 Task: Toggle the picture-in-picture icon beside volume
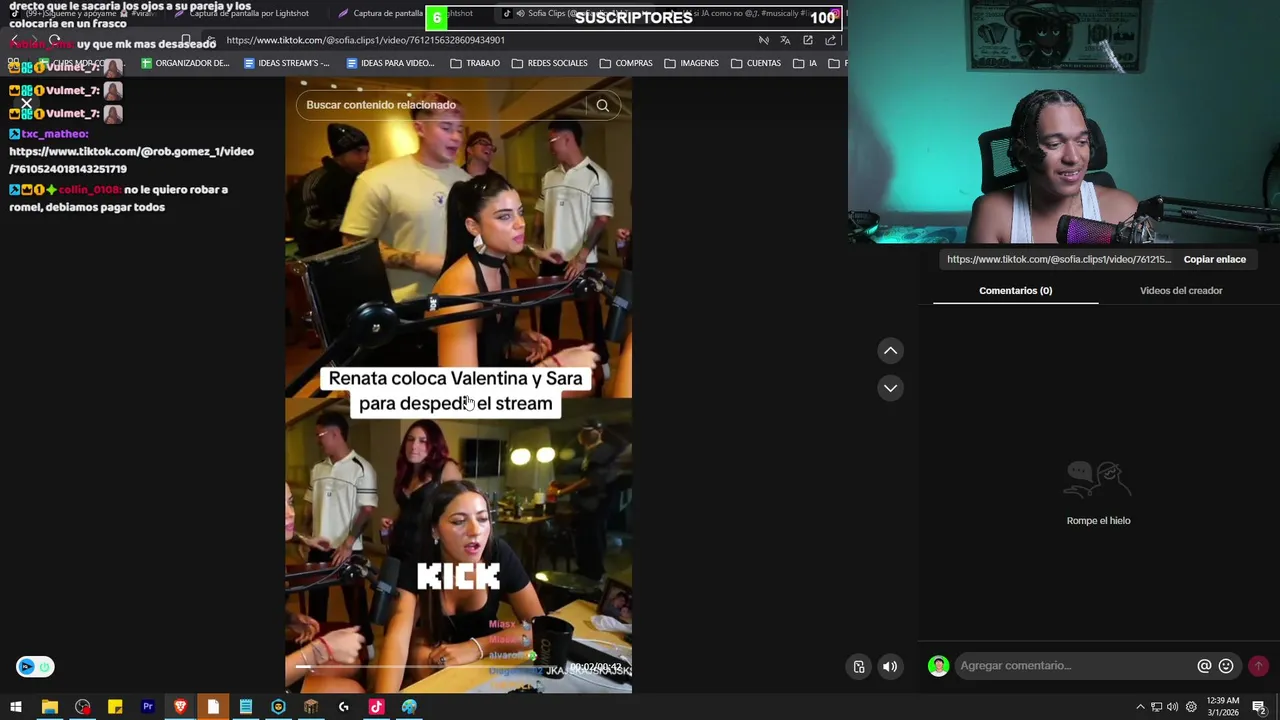pos(859,667)
